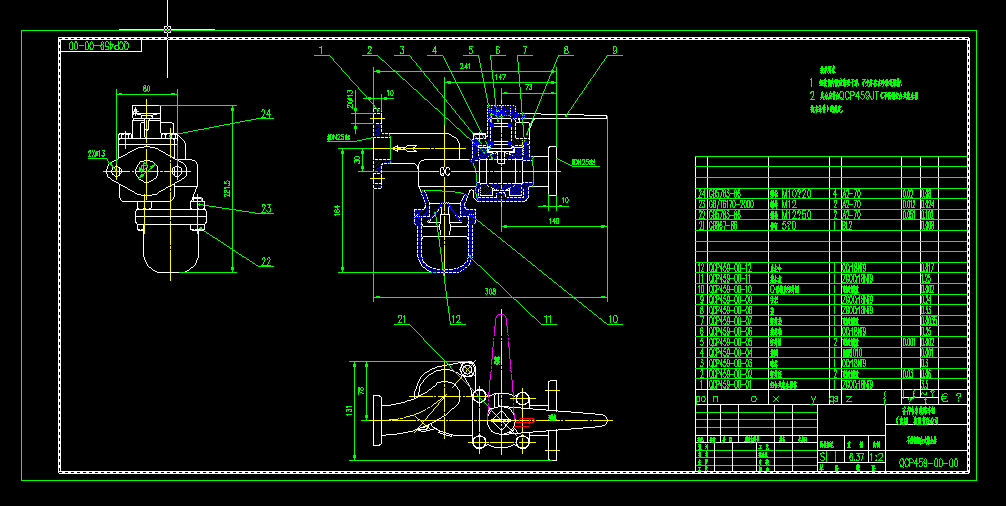Click the 131 height dimension in bottom view

(350, 410)
